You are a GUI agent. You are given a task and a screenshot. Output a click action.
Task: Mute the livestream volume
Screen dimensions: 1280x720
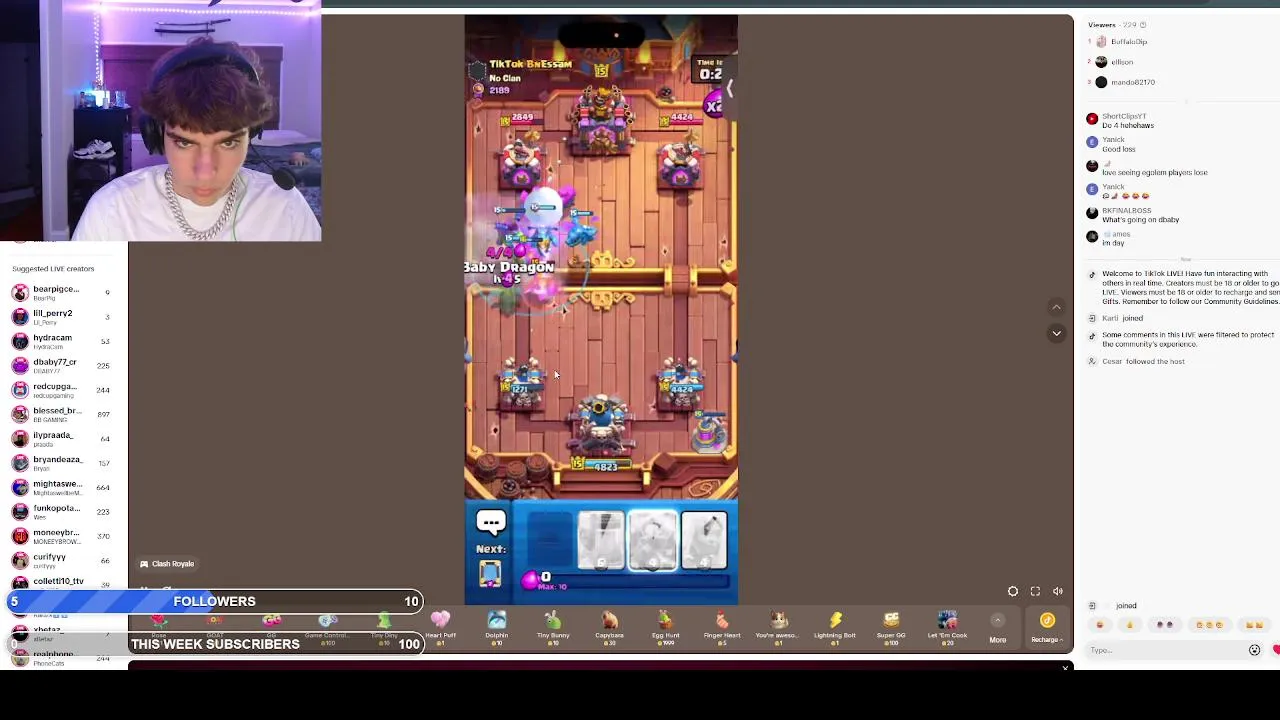(1058, 592)
